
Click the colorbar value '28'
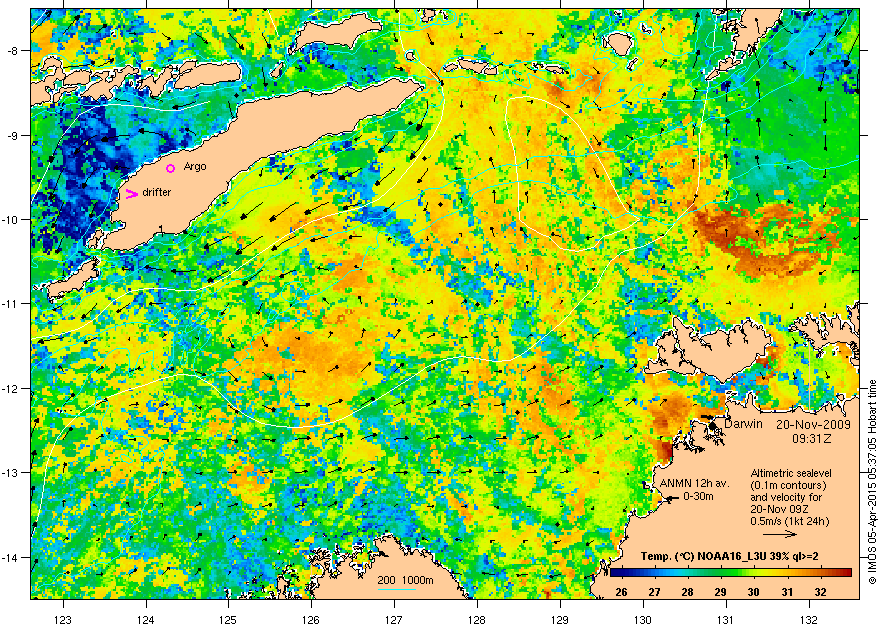click(688, 592)
